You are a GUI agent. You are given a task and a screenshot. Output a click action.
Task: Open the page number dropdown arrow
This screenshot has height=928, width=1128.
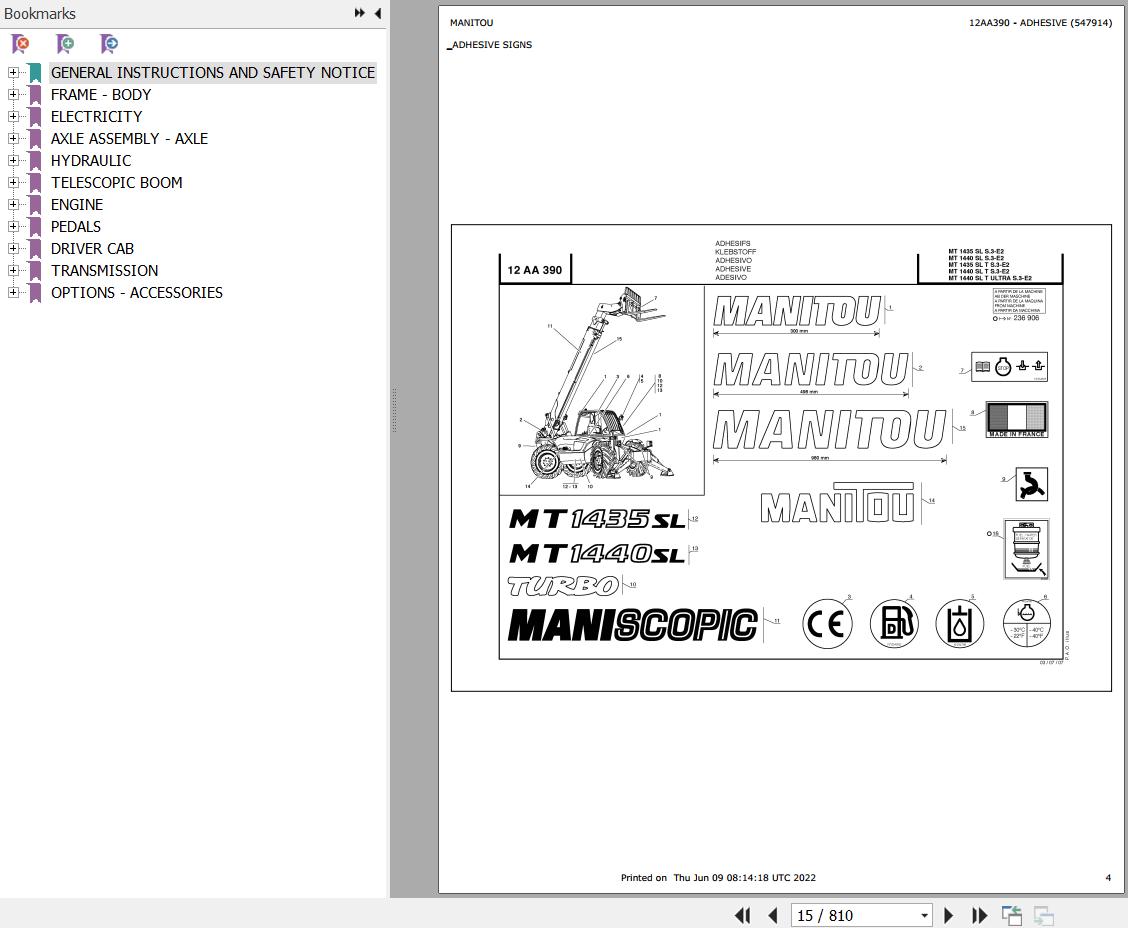tap(924, 916)
